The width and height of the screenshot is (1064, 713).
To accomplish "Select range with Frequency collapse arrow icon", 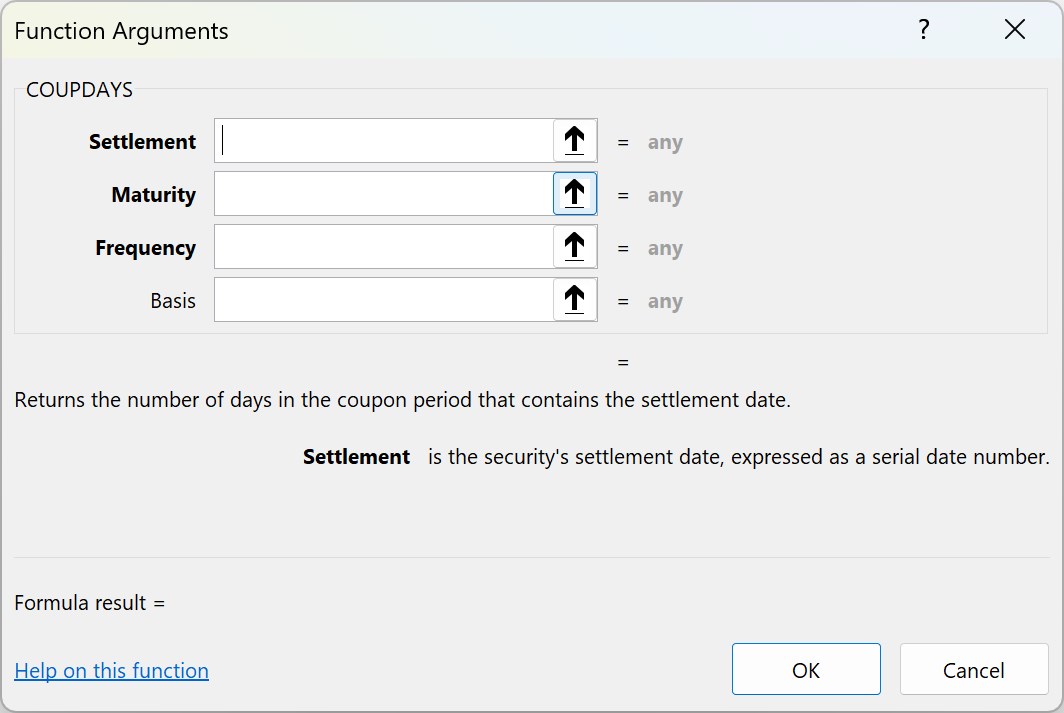I will [575, 246].
